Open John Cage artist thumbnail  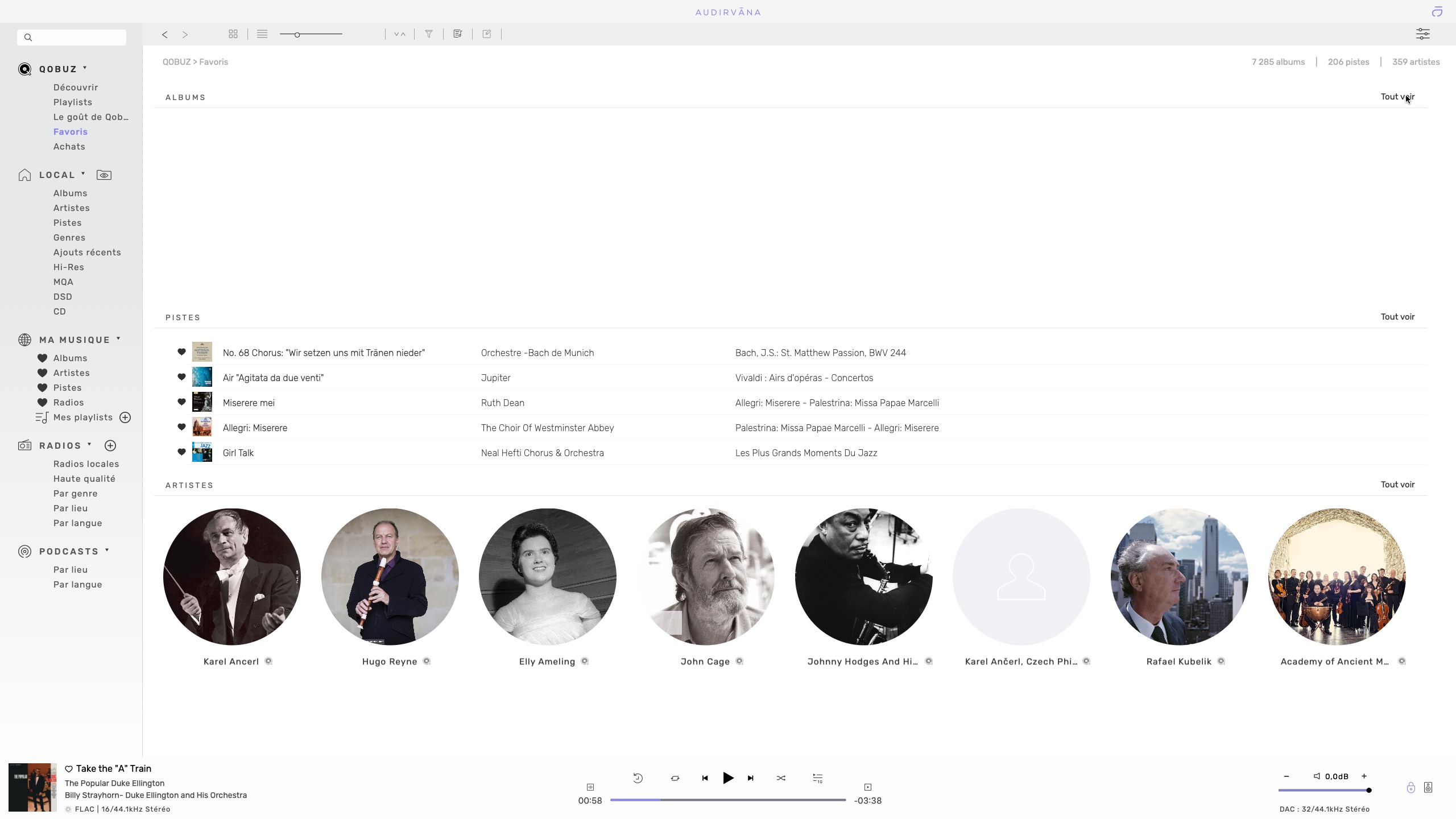(x=705, y=577)
